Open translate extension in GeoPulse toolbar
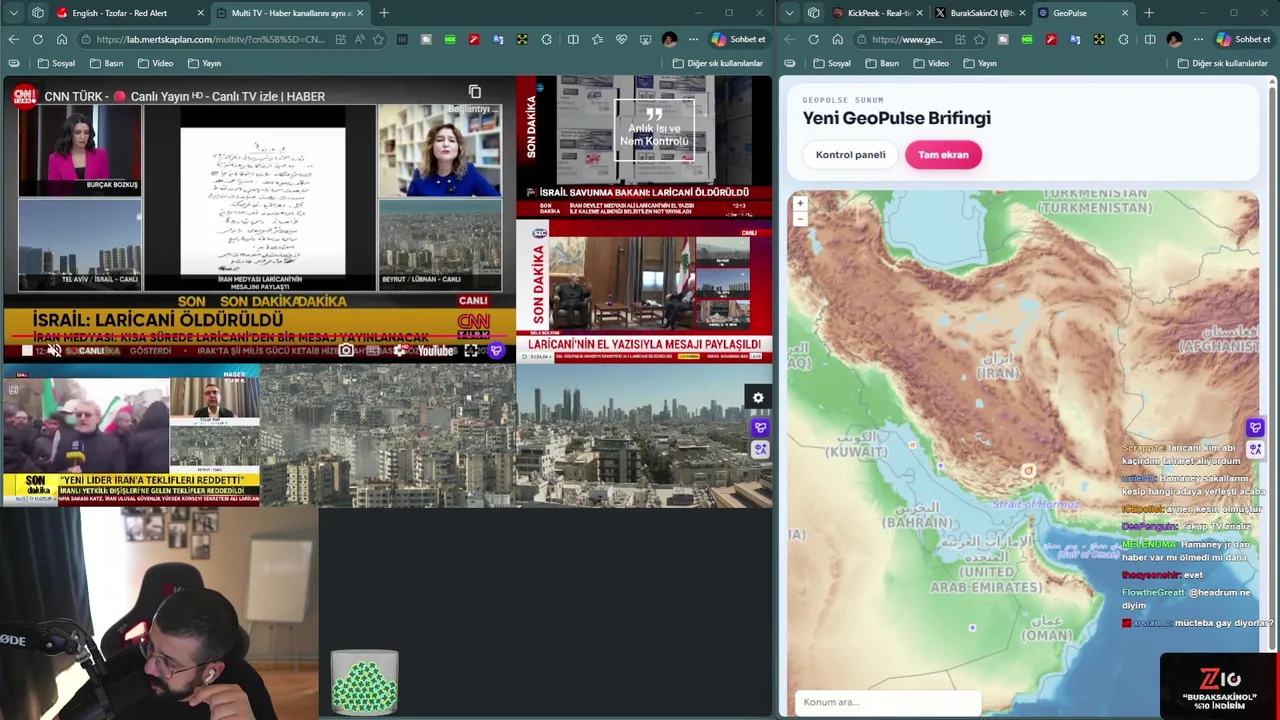The width and height of the screenshot is (1280, 720). (1075, 39)
